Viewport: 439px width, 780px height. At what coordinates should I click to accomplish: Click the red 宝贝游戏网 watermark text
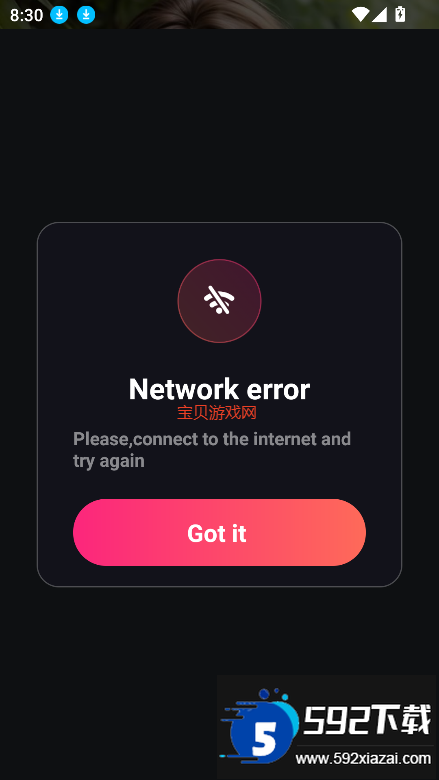pyautogui.click(x=217, y=412)
